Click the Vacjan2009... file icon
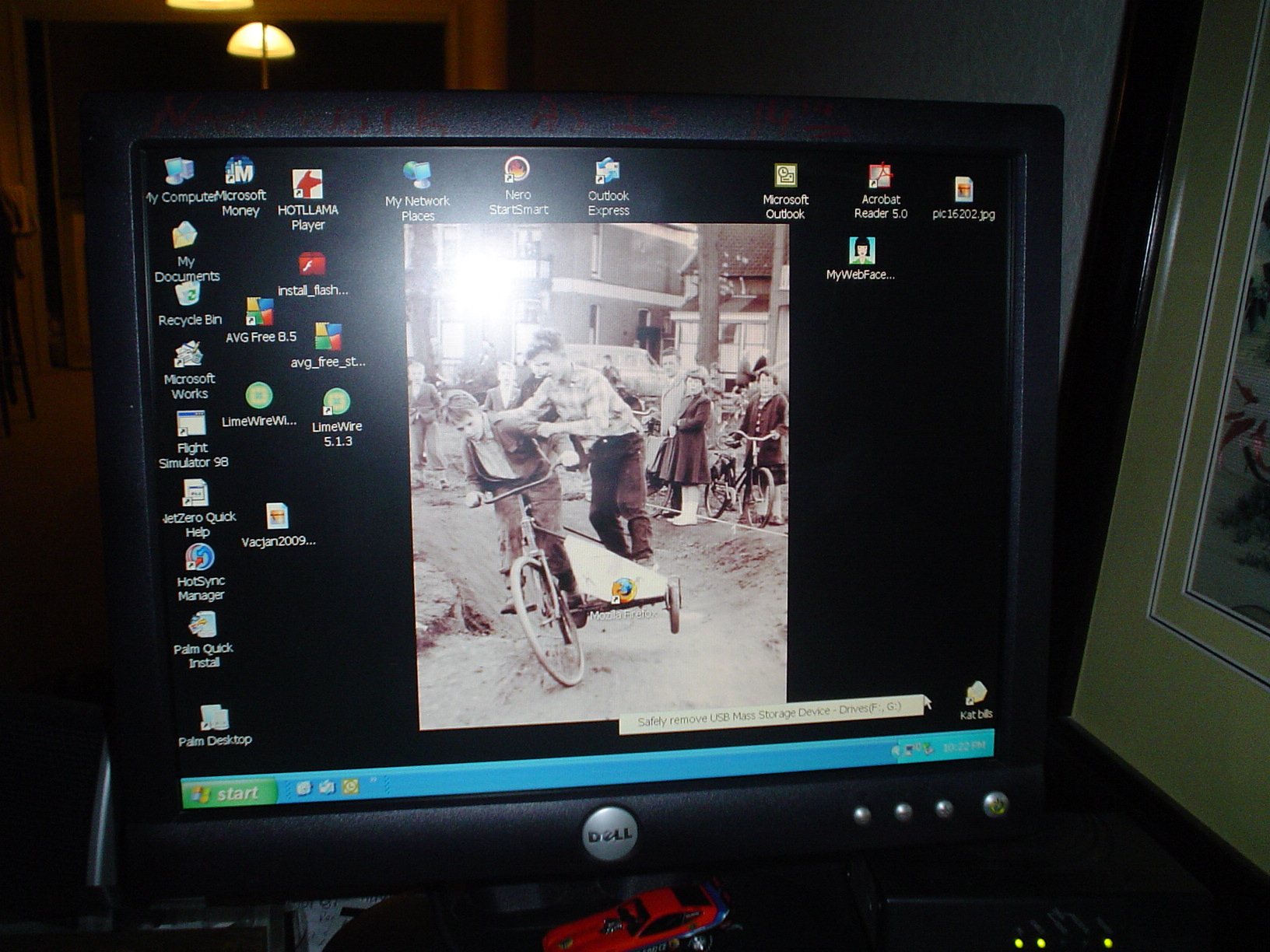The image size is (1270, 952). pyautogui.click(x=278, y=525)
